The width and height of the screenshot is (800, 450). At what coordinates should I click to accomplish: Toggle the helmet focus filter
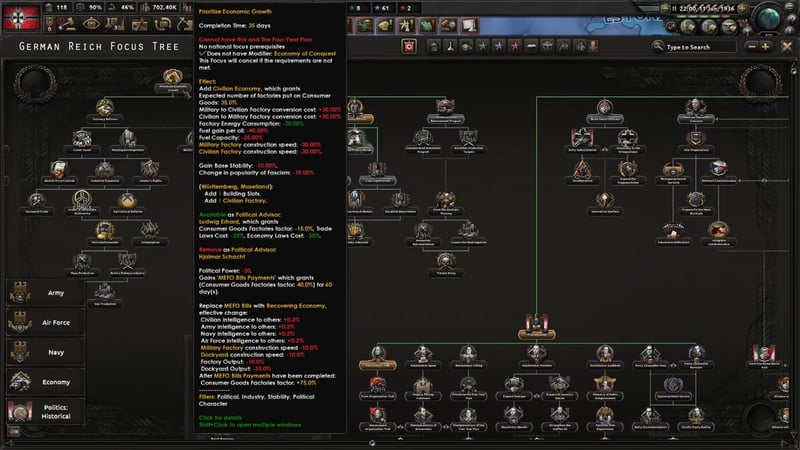pyautogui.click(x=466, y=46)
